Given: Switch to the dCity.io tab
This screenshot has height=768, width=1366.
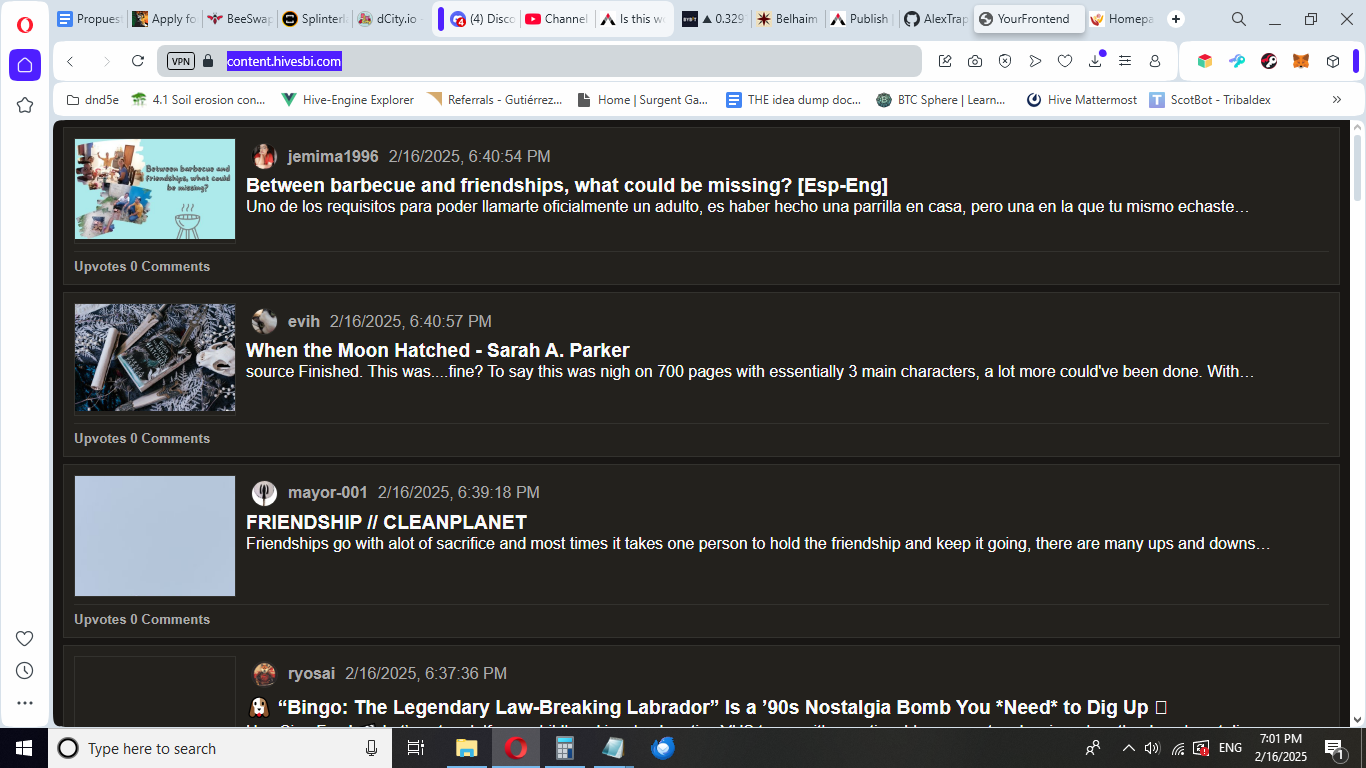Looking at the screenshot, I should click(x=389, y=19).
